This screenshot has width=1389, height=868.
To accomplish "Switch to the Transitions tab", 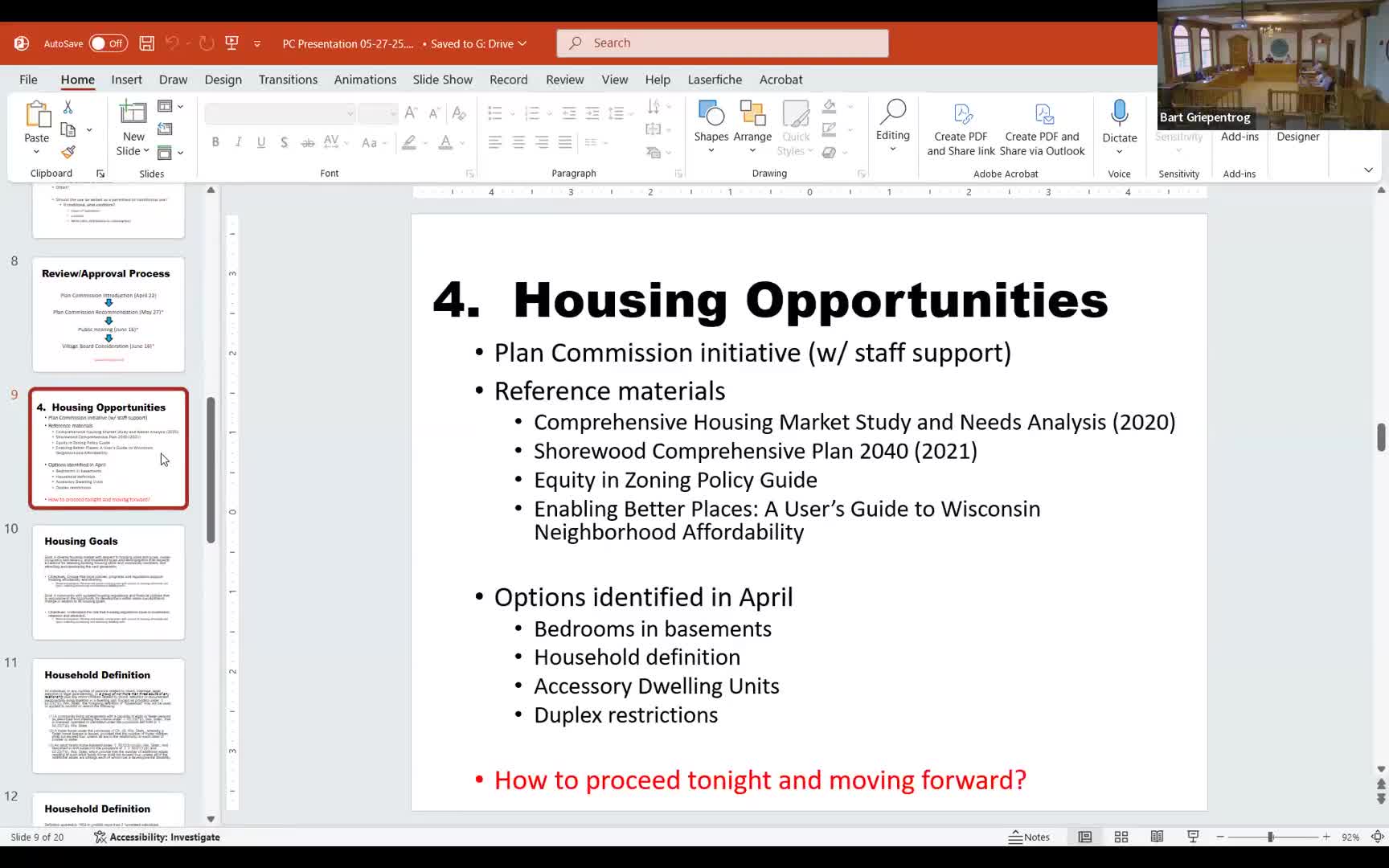I will coord(288,80).
